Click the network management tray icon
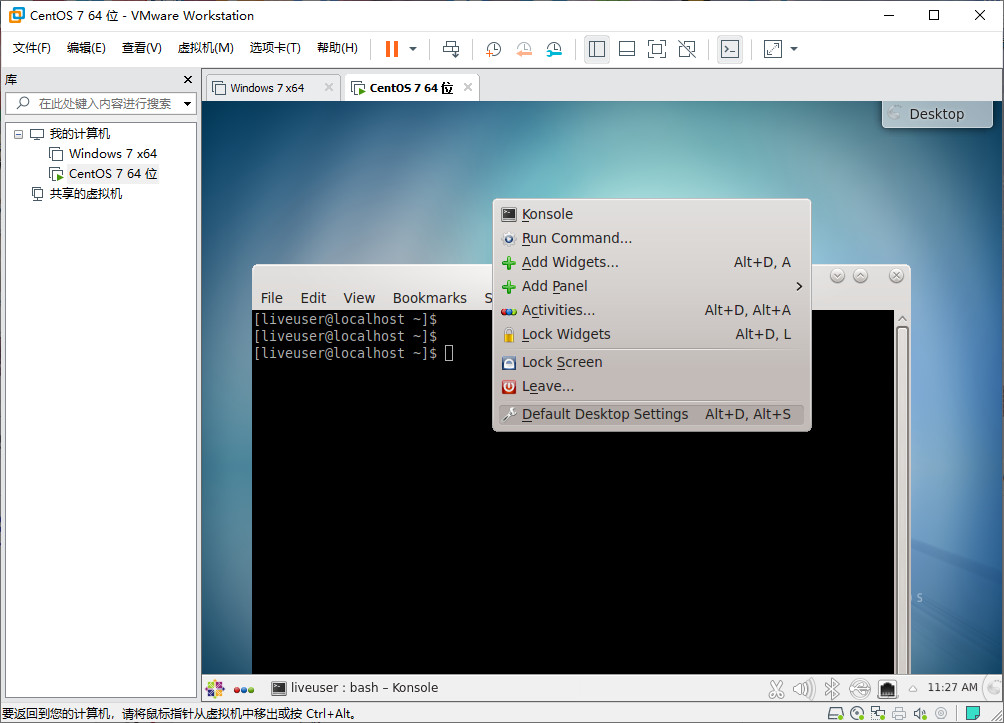The image size is (1004, 723). (887, 688)
